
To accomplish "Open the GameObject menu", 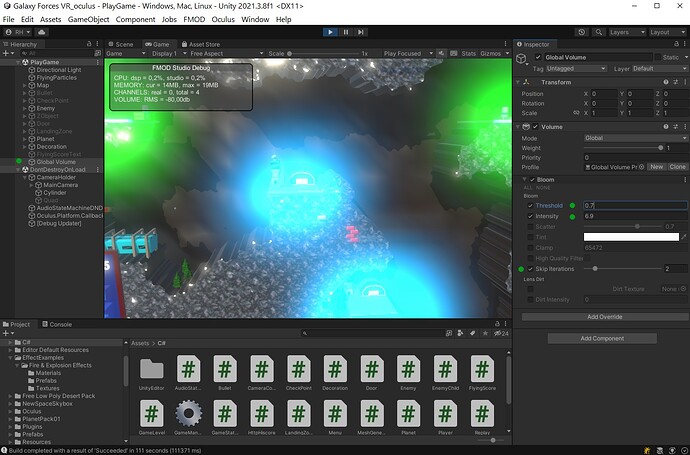I will [88, 19].
